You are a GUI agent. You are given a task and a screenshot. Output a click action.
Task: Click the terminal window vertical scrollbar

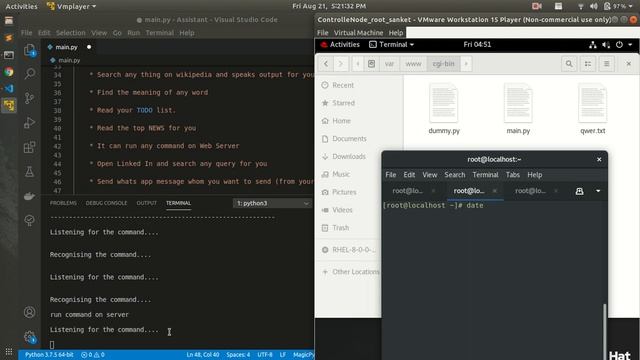[604, 331]
